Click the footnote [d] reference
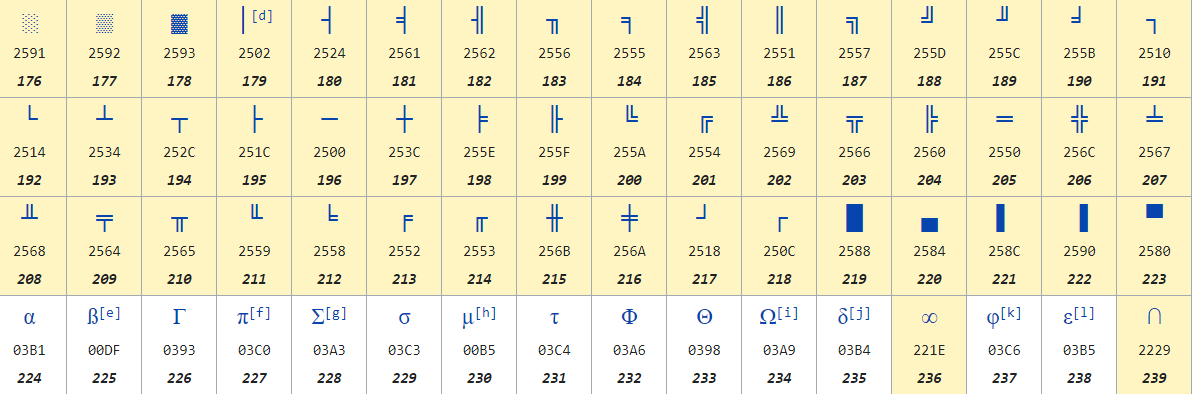Viewport: 1201px width, 394px height. [x=262, y=16]
